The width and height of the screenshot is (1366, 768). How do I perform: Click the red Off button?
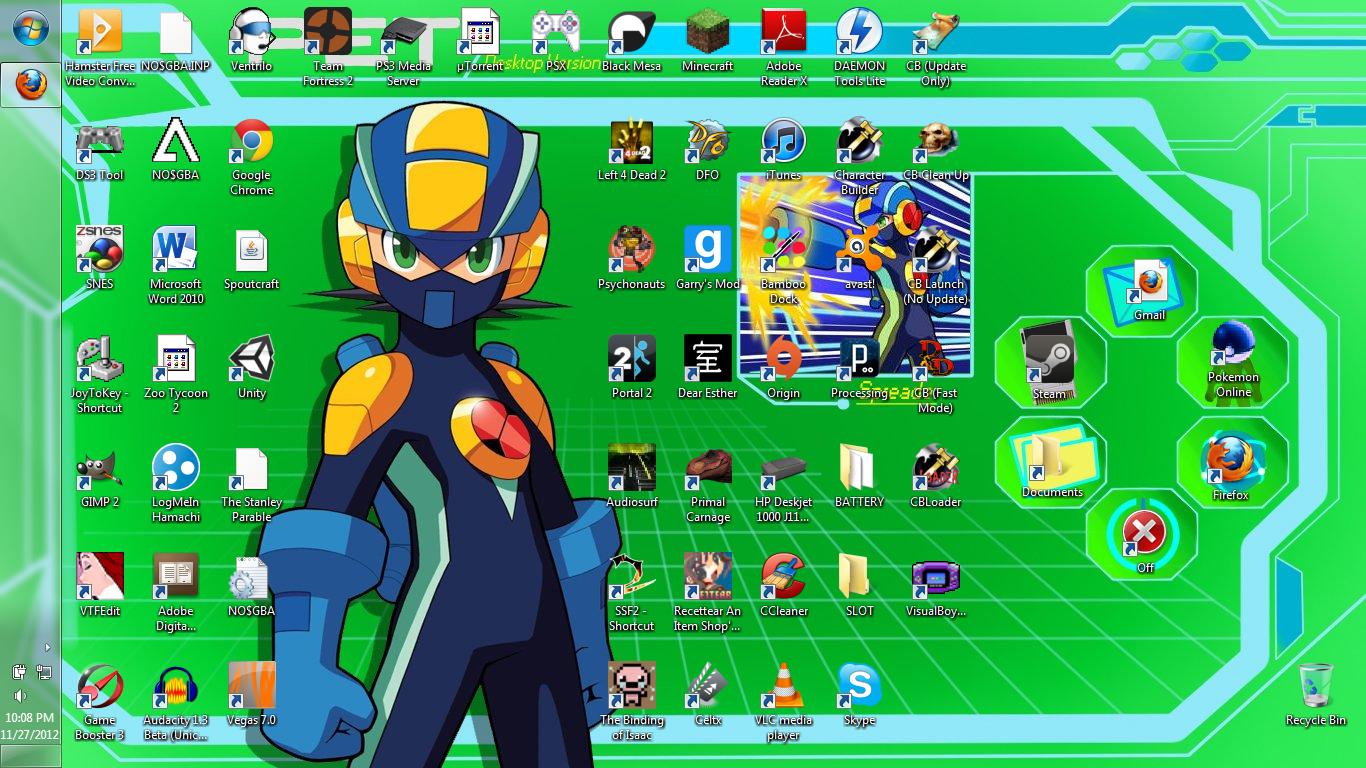tap(1142, 535)
